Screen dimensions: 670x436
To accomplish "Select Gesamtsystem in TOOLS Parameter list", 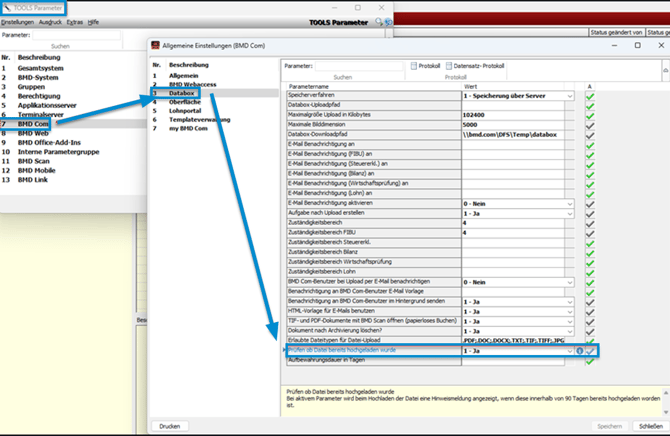I will coord(41,68).
